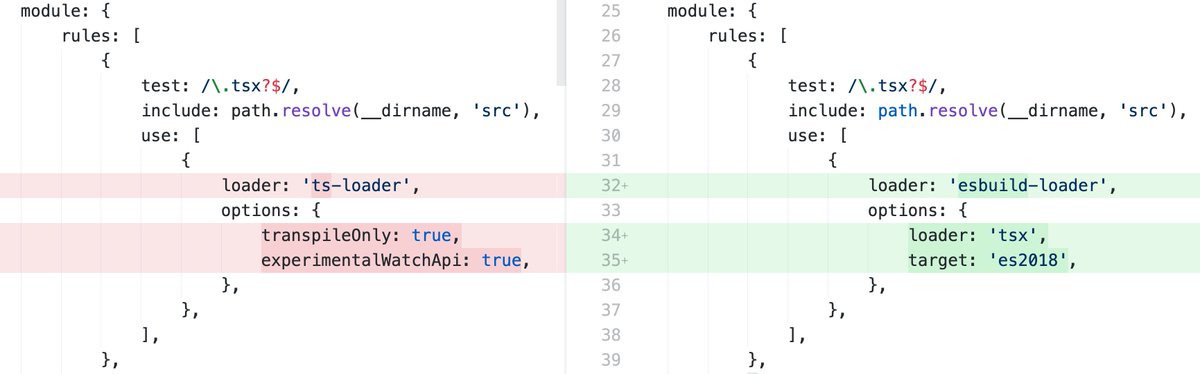This screenshot has width=1200, height=374.
Task: Click 'rules: [' in the old-version pane
Action: (x=100, y=36)
